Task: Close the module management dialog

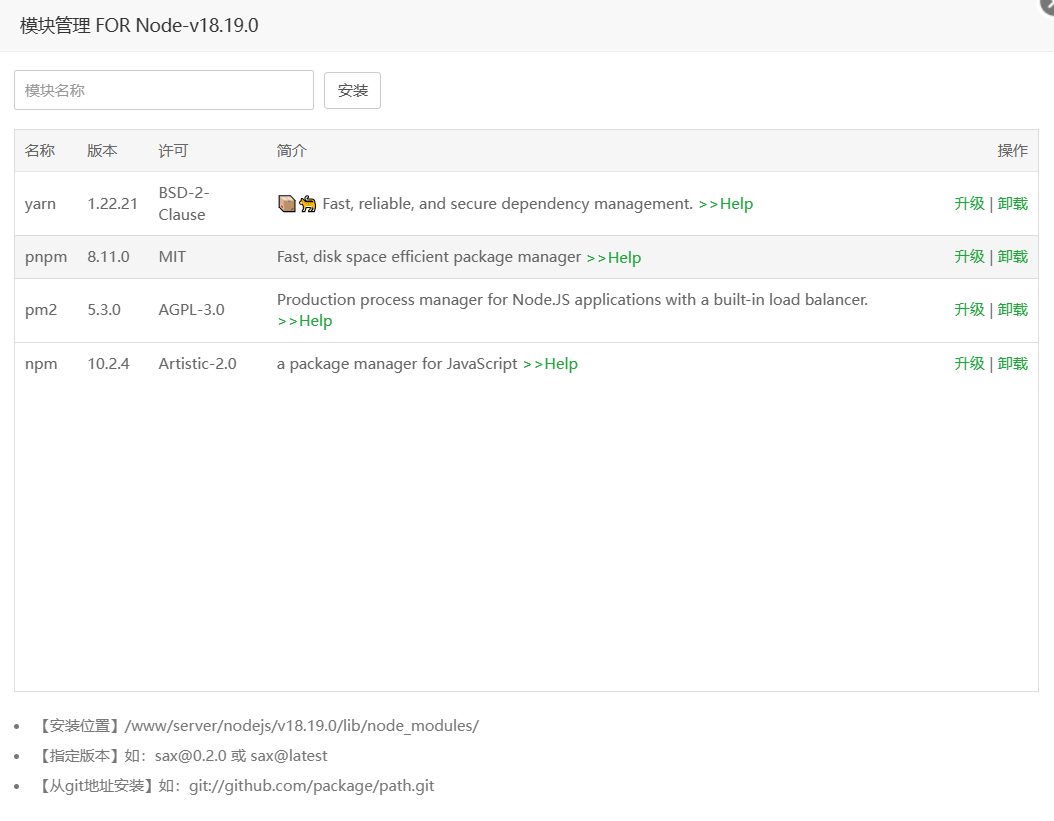Action: coord(1047,4)
